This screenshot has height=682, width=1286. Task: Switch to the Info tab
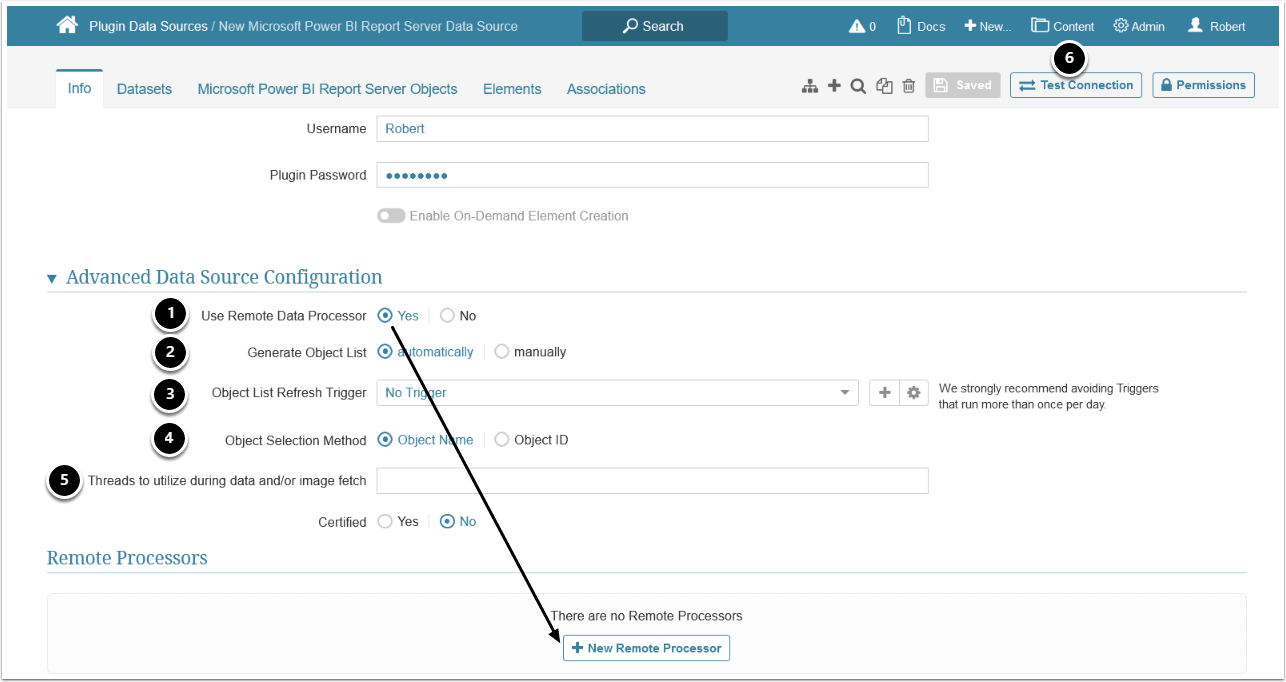pos(79,88)
